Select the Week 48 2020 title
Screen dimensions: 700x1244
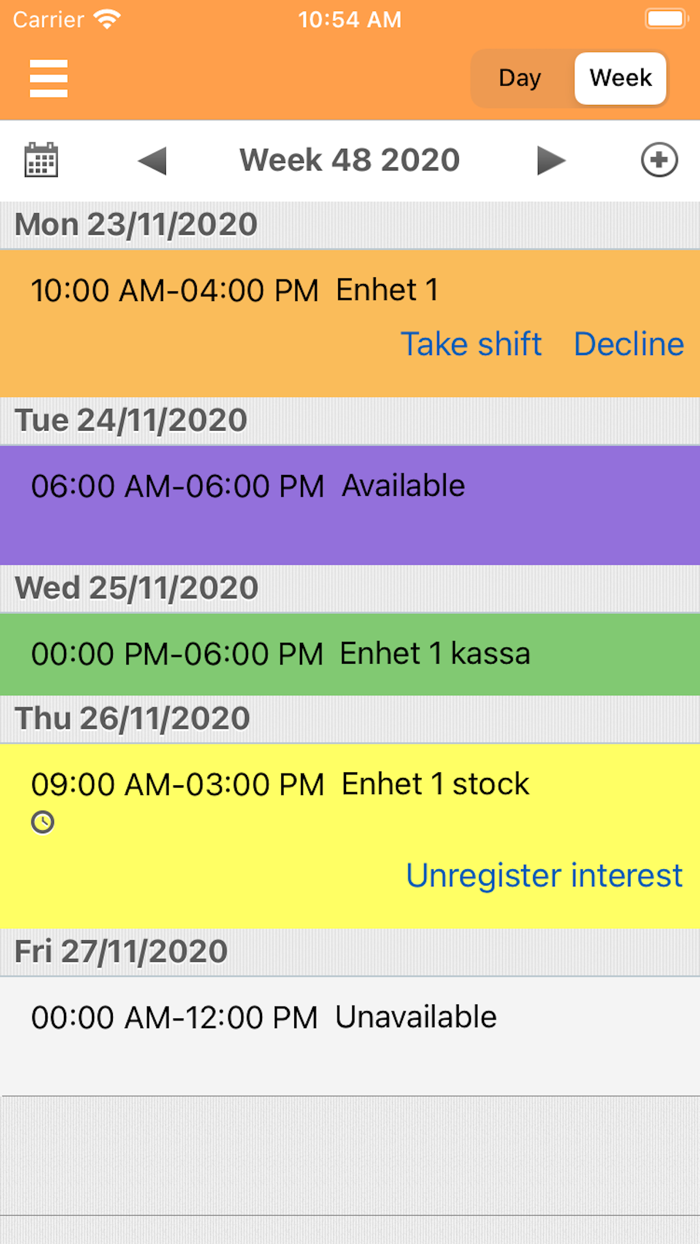[x=348, y=159]
